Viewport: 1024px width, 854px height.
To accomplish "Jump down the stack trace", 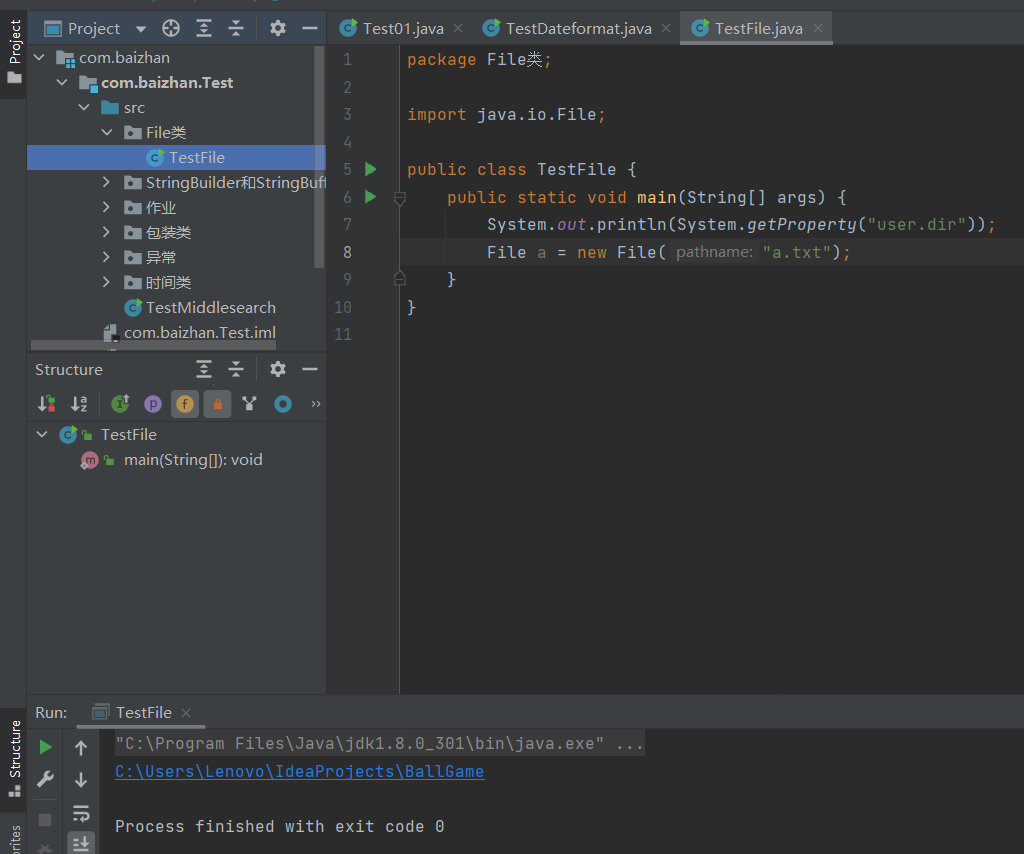I will (81, 780).
